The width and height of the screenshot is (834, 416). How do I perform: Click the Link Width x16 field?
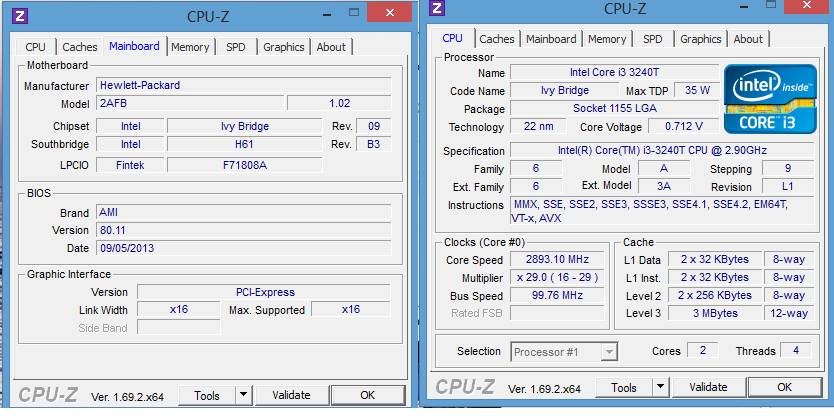click(178, 310)
